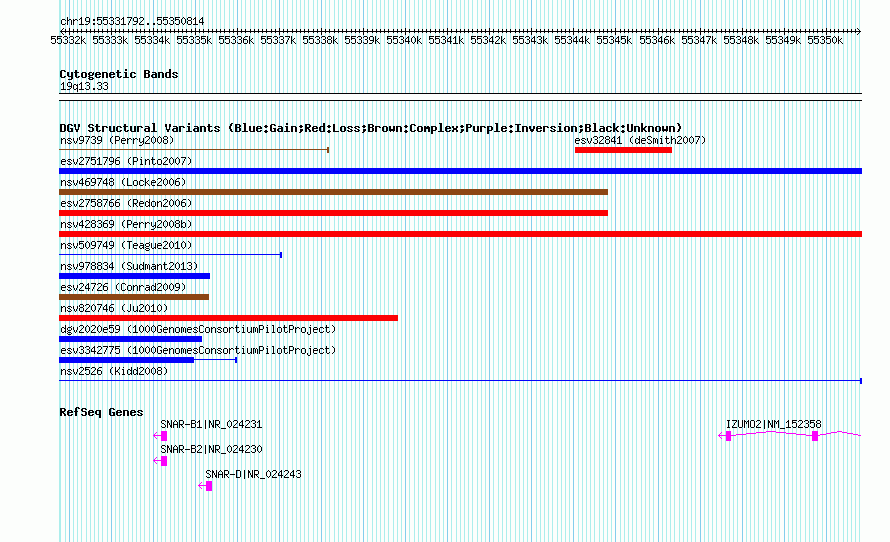890x542 pixels.
Task: Click the dgv2020e59 variant label
Action: [x=198, y=329]
